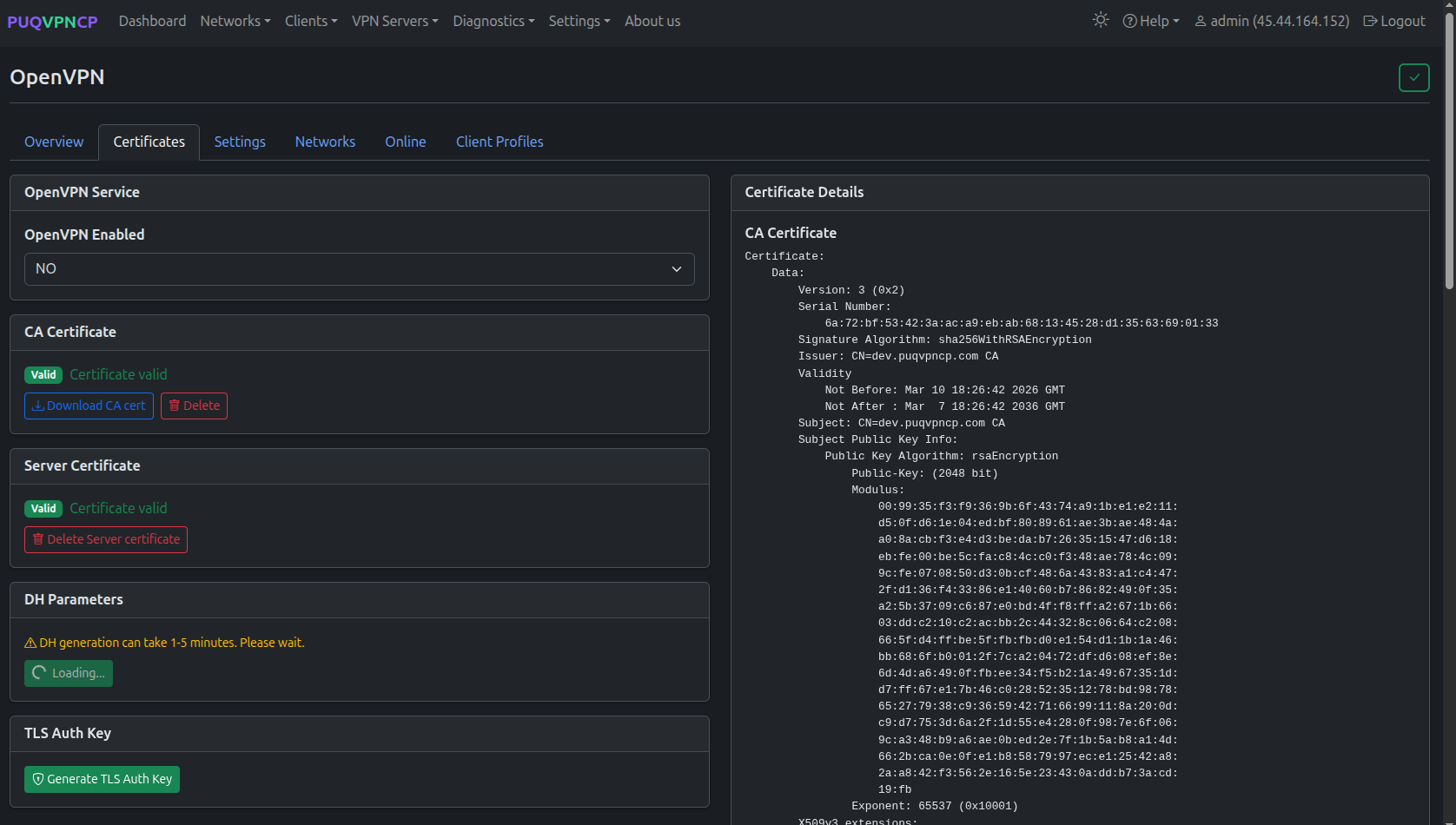Open the Client Profiles tab
This screenshot has height=825, width=1456.
pos(500,142)
